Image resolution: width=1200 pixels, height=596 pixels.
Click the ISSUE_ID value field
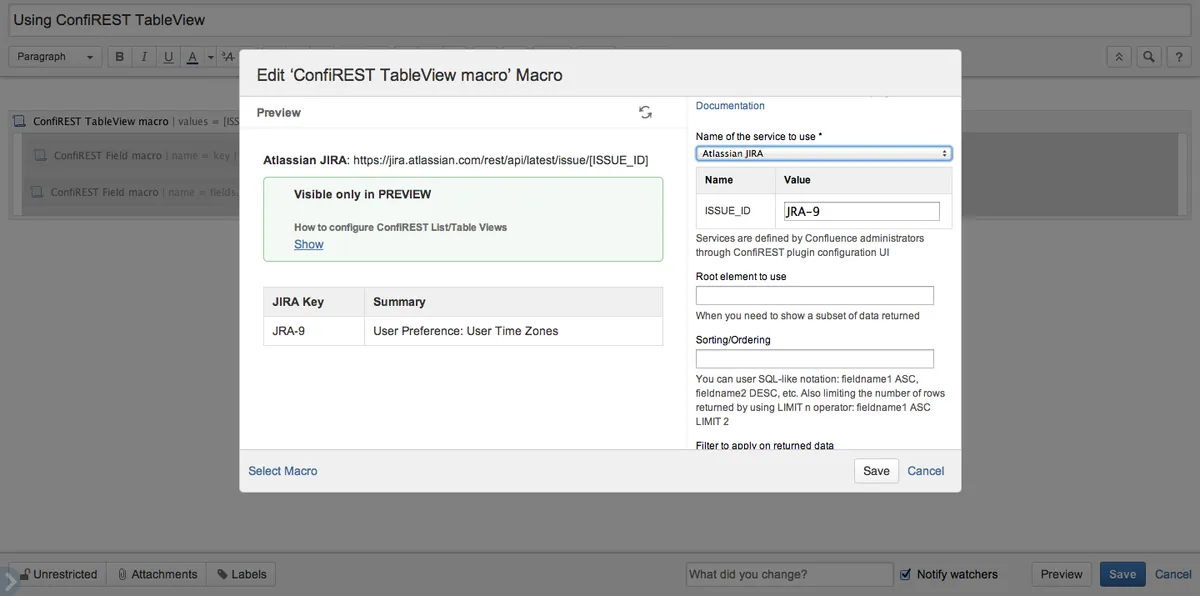[x=862, y=211]
